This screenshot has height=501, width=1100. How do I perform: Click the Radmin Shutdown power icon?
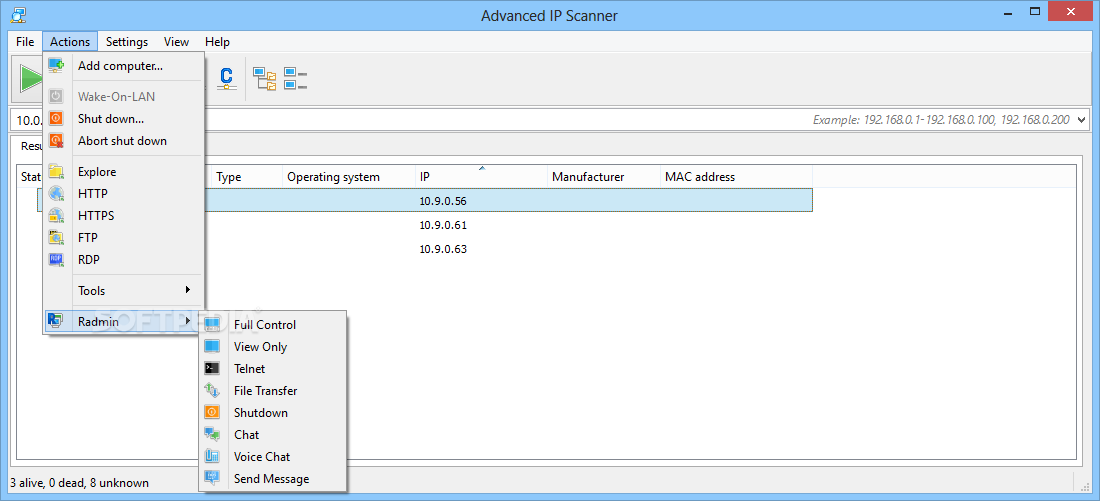pyautogui.click(x=212, y=413)
